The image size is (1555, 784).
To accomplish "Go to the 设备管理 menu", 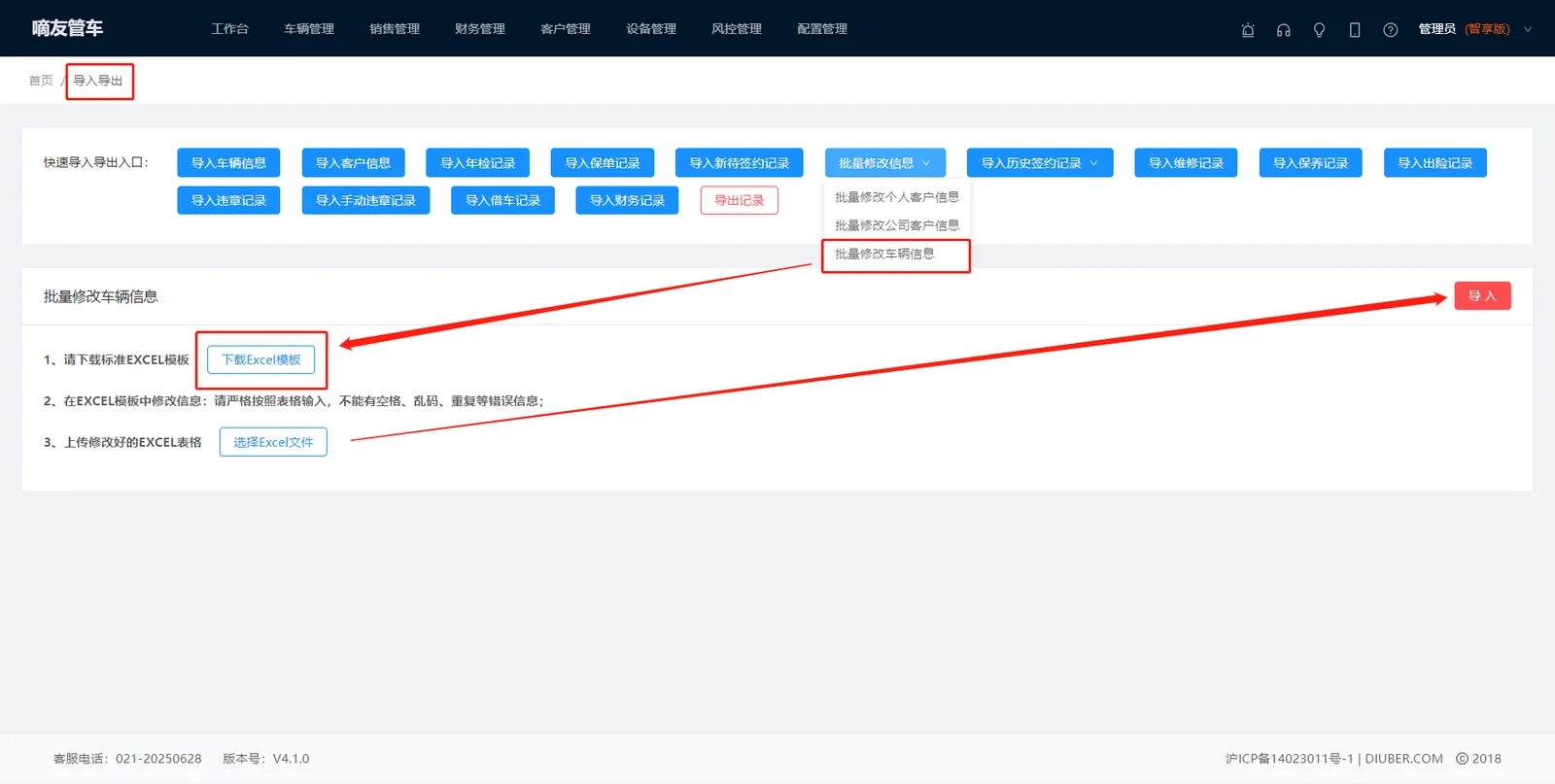I will coord(651,29).
